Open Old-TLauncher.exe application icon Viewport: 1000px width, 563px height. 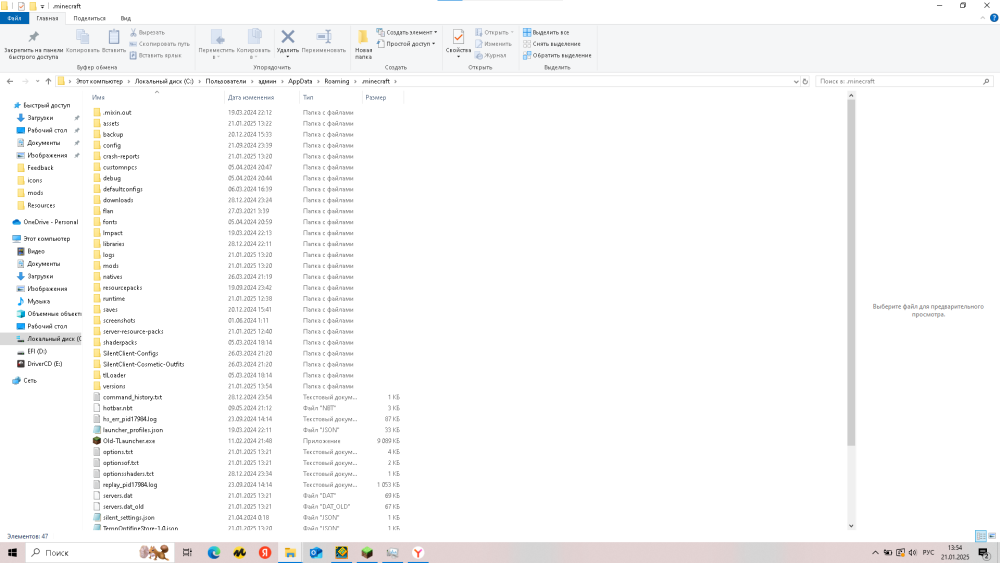pyautogui.click(x=97, y=441)
